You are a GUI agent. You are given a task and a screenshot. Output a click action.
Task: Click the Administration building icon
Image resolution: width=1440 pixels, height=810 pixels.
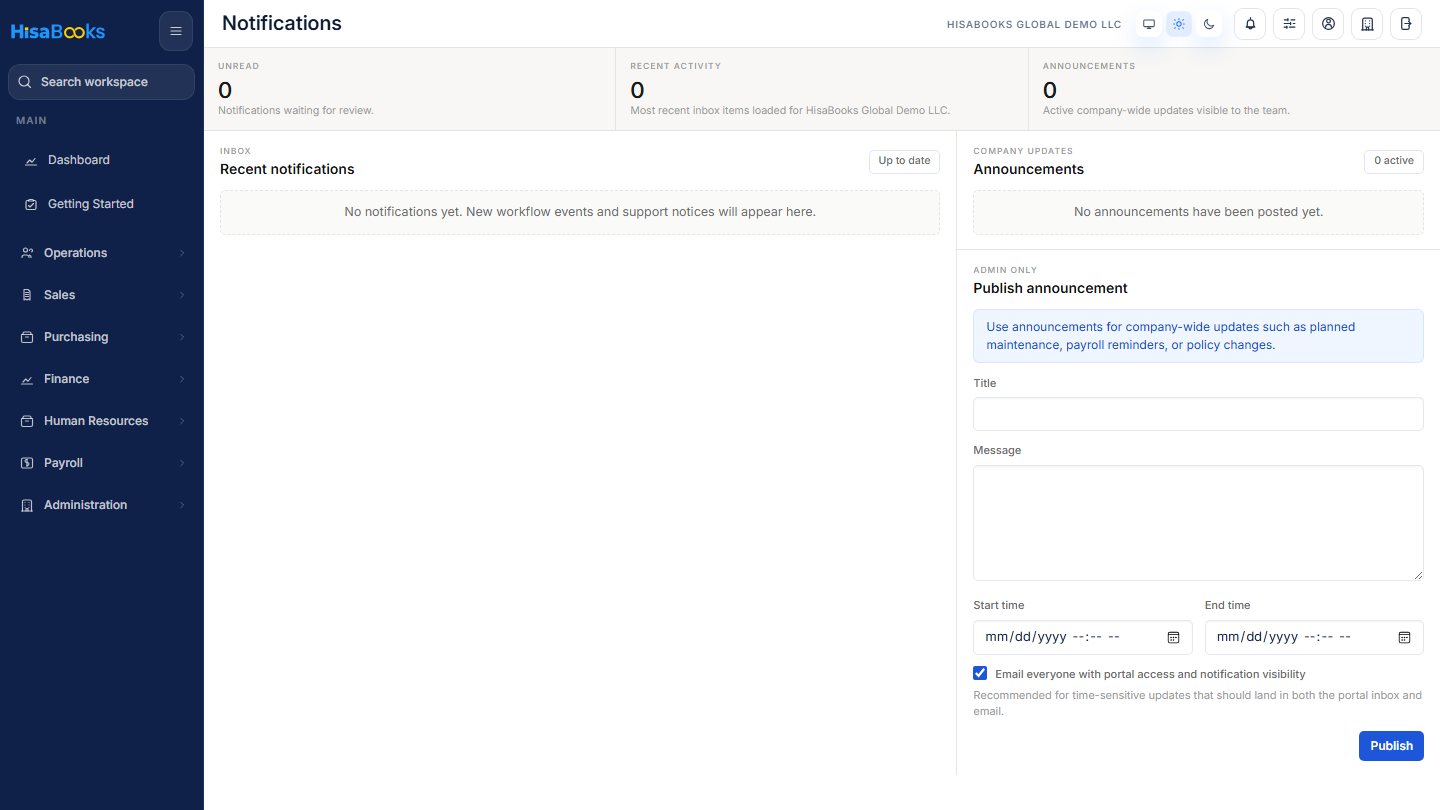pos(27,505)
